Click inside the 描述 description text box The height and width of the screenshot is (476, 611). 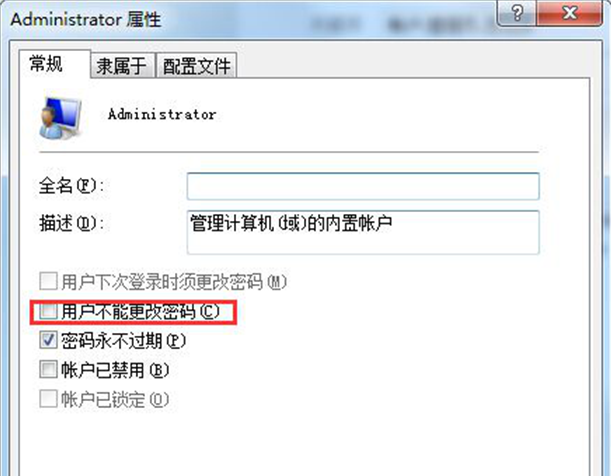click(x=363, y=233)
